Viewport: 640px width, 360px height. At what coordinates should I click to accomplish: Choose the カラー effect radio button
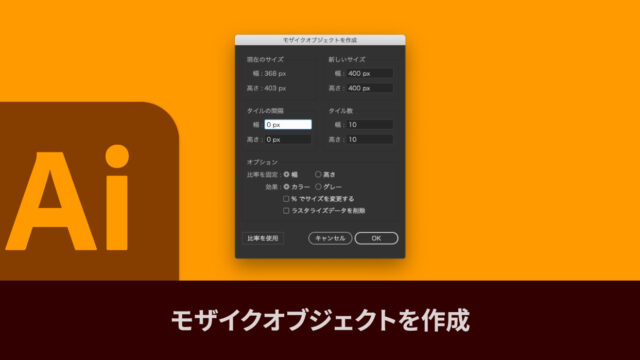287,187
